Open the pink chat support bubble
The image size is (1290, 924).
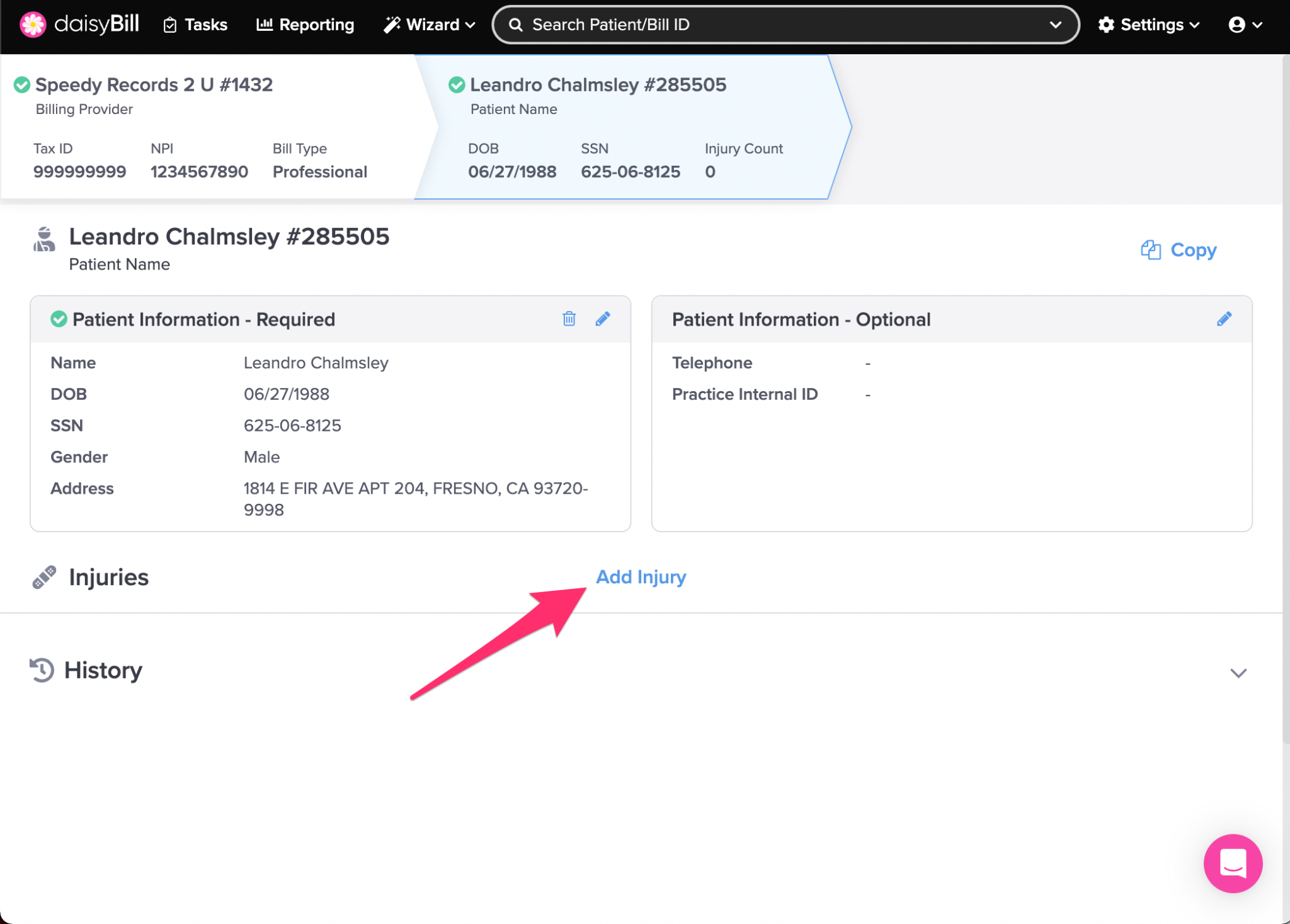(x=1232, y=863)
